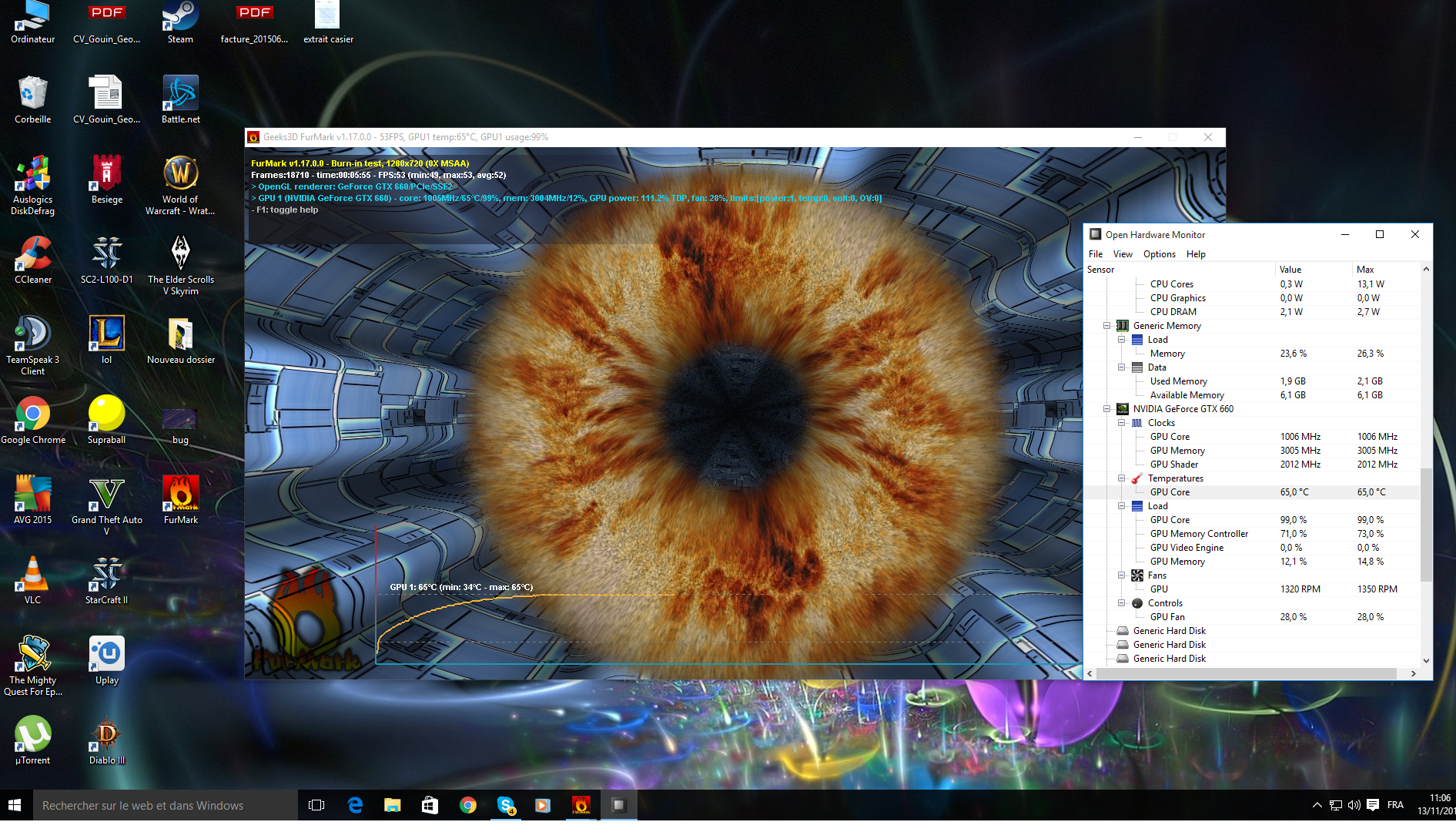Select the VLC desktop icon
1456x832 pixels.
[33, 580]
